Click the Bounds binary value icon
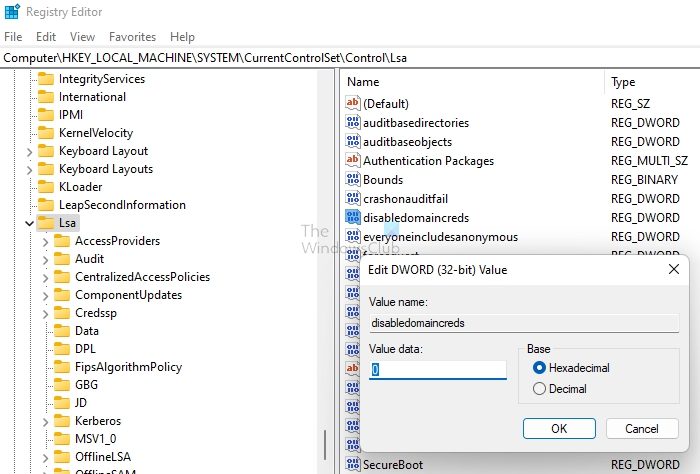700x474 pixels. point(352,180)
